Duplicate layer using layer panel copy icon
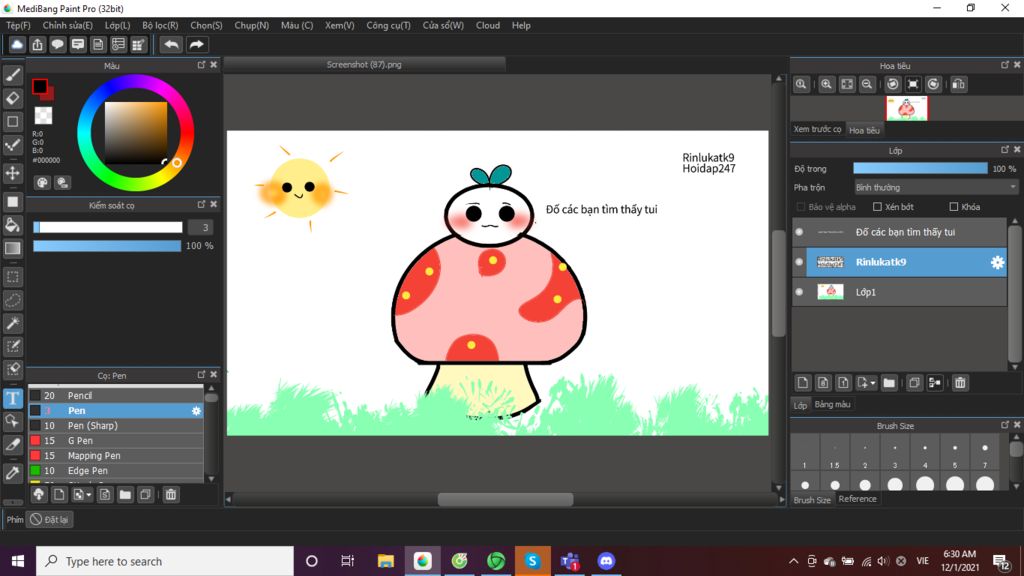The width and height of the screenshot is (1024, 576). [x=914, y=383]
